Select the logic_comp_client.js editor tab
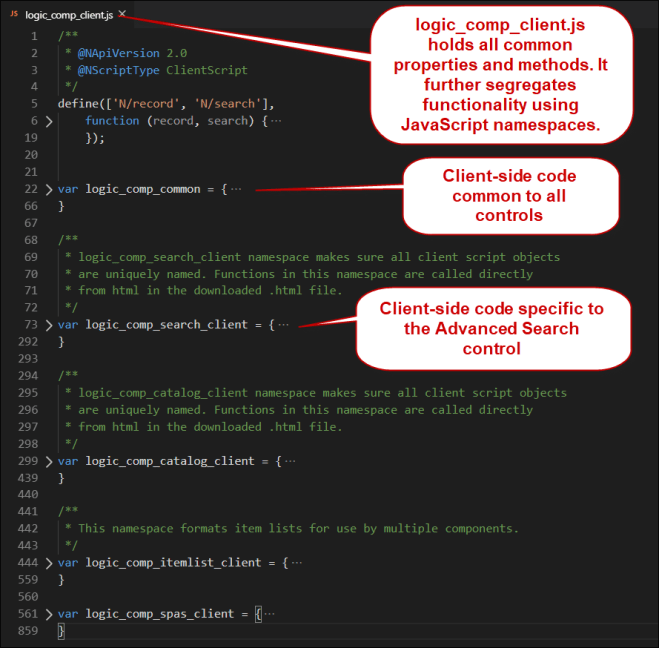This screenshot has width=659, height=648. 69,15
